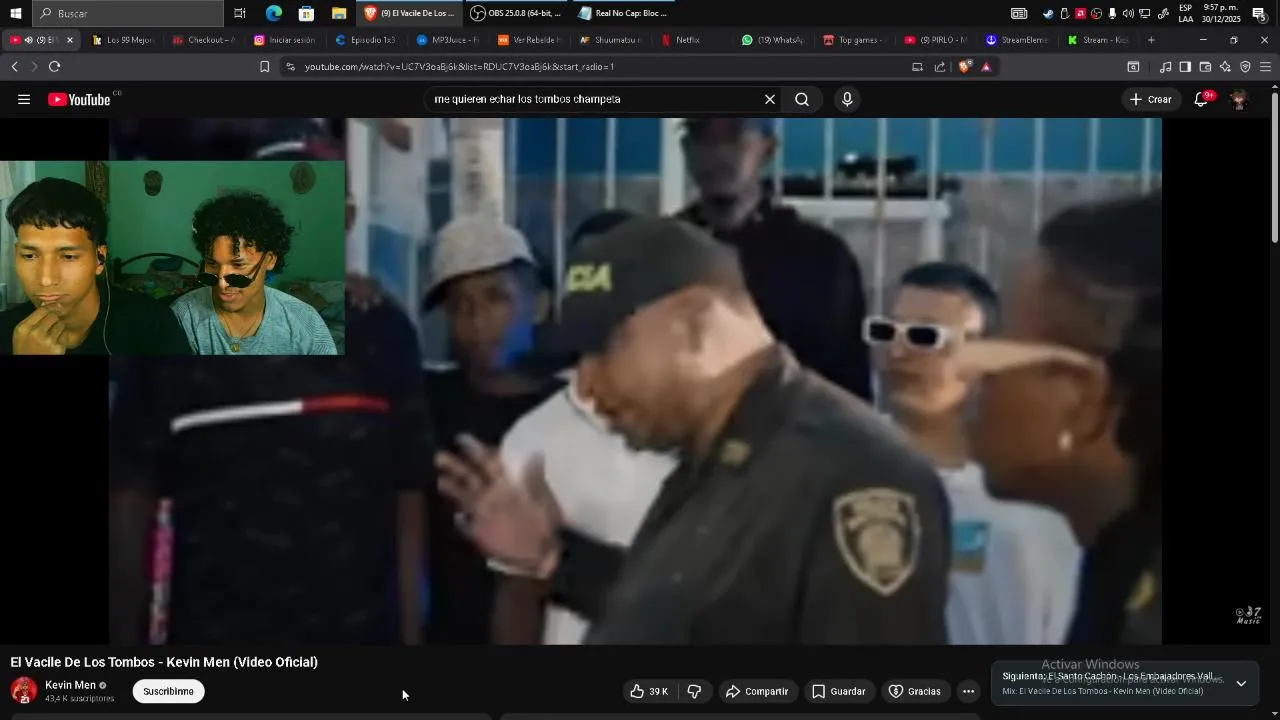Switch to the Stream - Kick tab
Viewport: 1280px width, 720px height.
pos(1098,40)
